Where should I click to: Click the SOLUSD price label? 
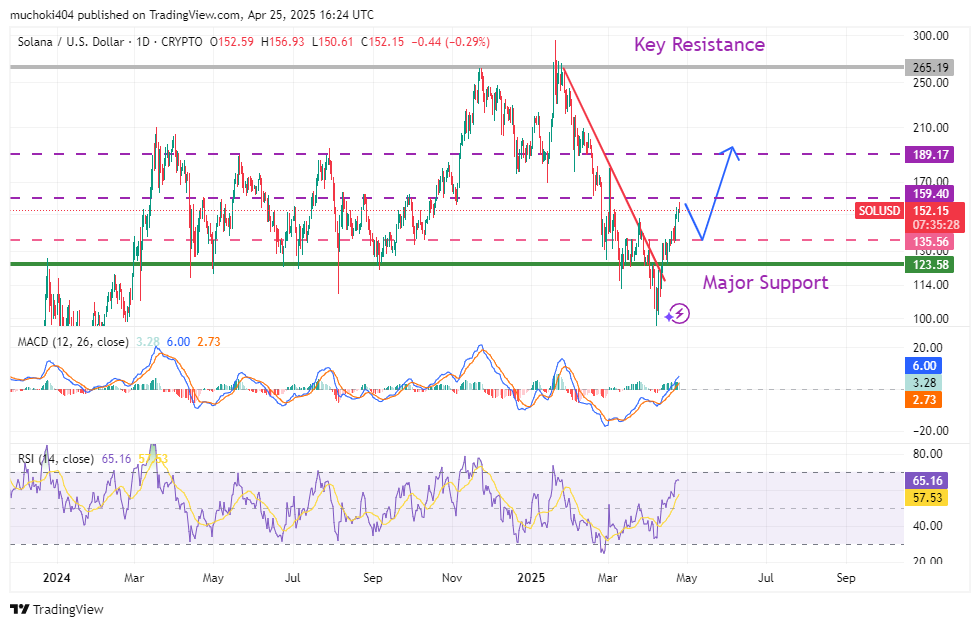879,211
